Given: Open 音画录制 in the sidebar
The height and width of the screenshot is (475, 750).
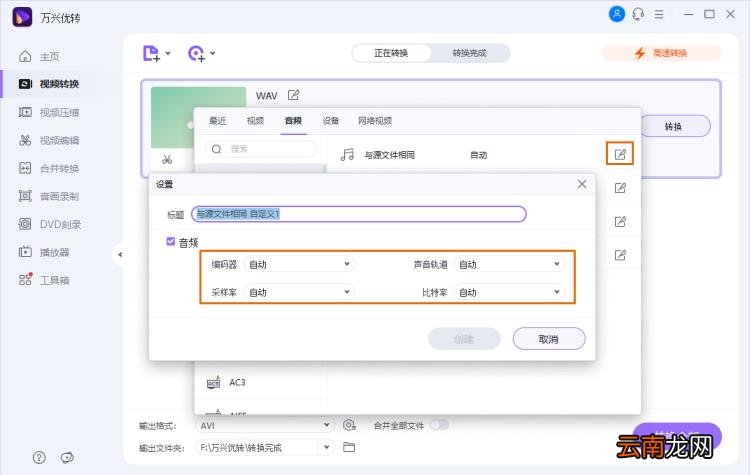Looking at the screenshot, I should 49,196.
